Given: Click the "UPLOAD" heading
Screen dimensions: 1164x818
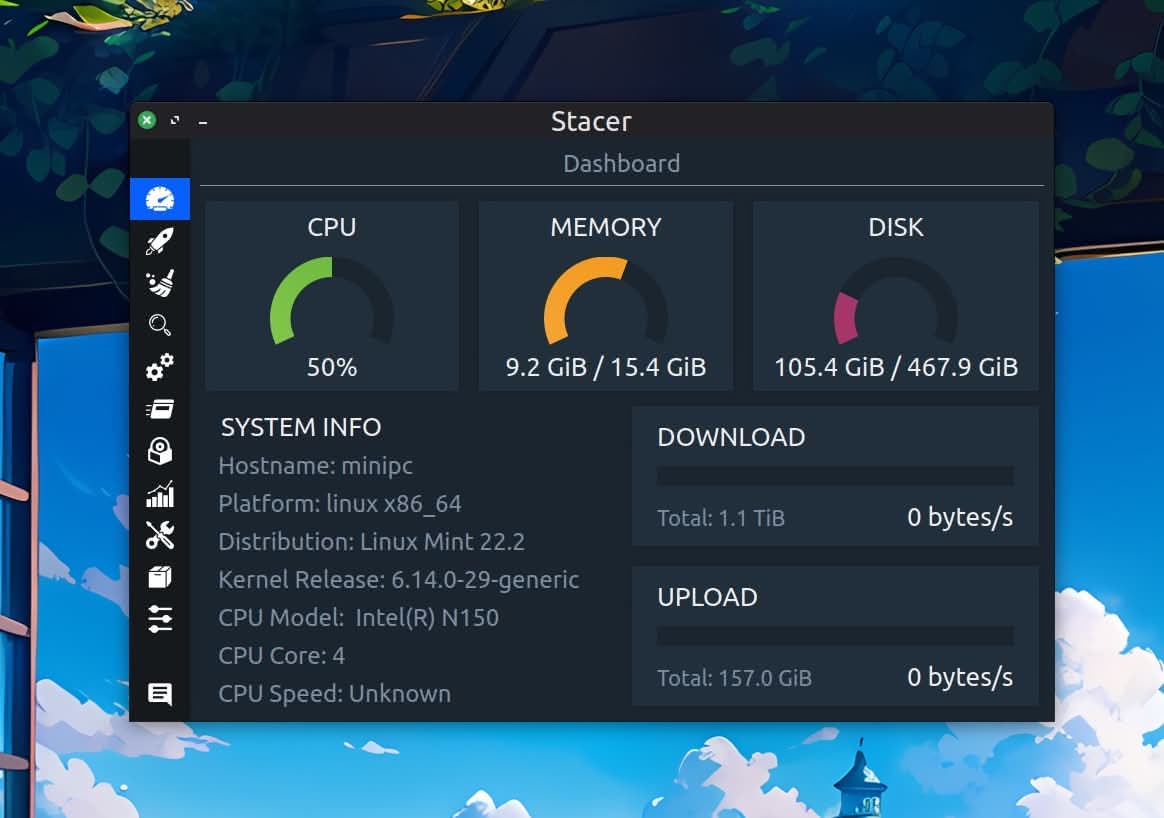Looking at the screenshot, I should click(x=707, y=598).
